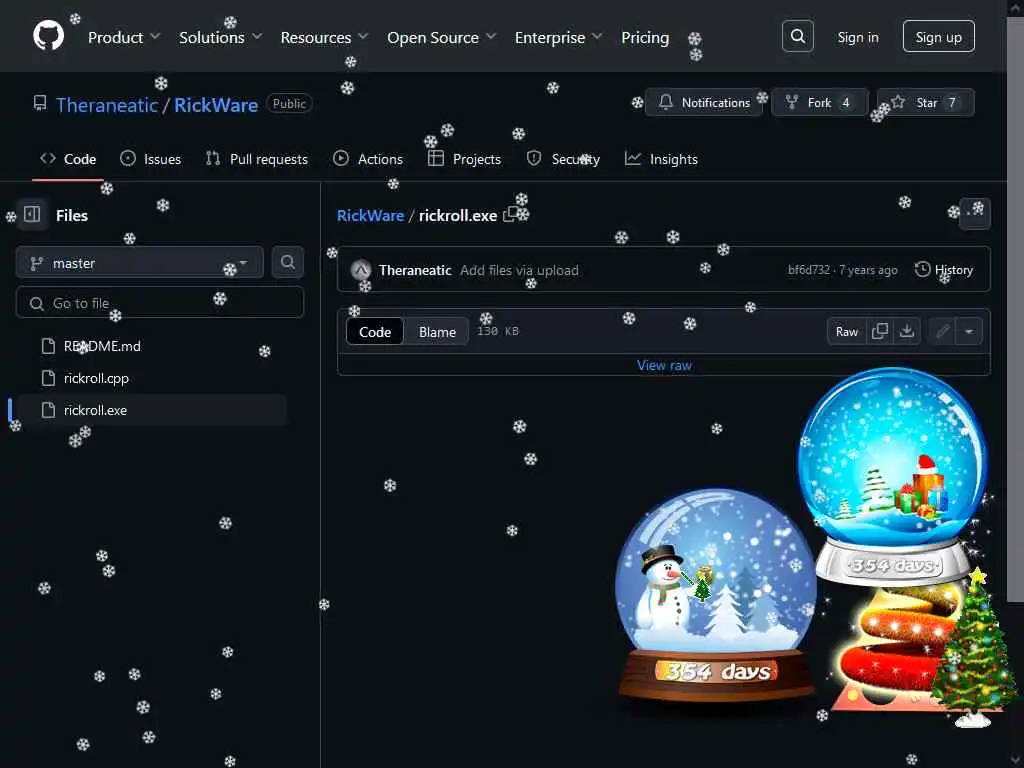Viewport: 1024px width, 768px height.
Task: Open the master branch selector dropdown
Action: tap(139, 263)
